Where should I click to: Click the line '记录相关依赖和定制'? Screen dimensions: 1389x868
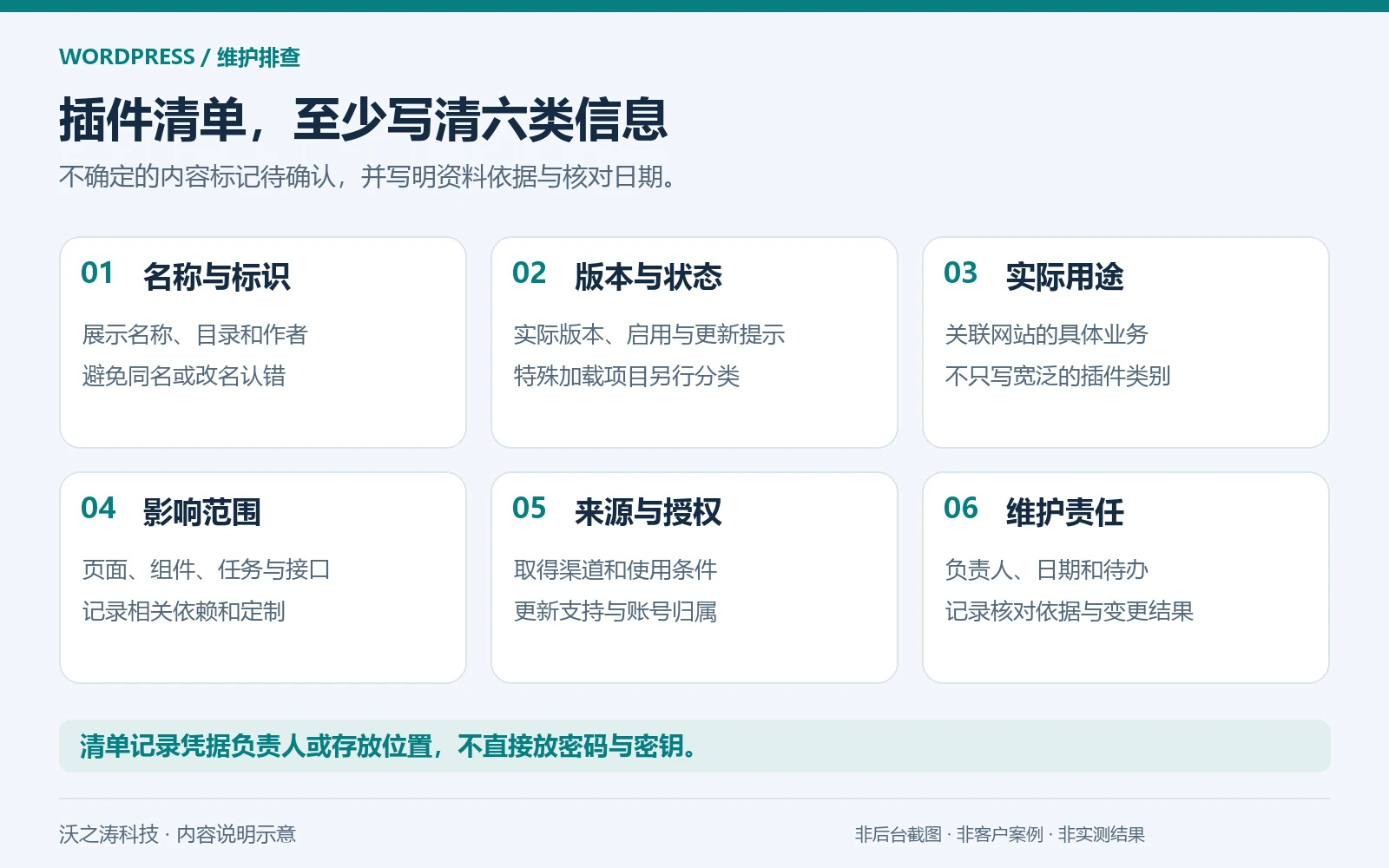(x=184, y=611)
